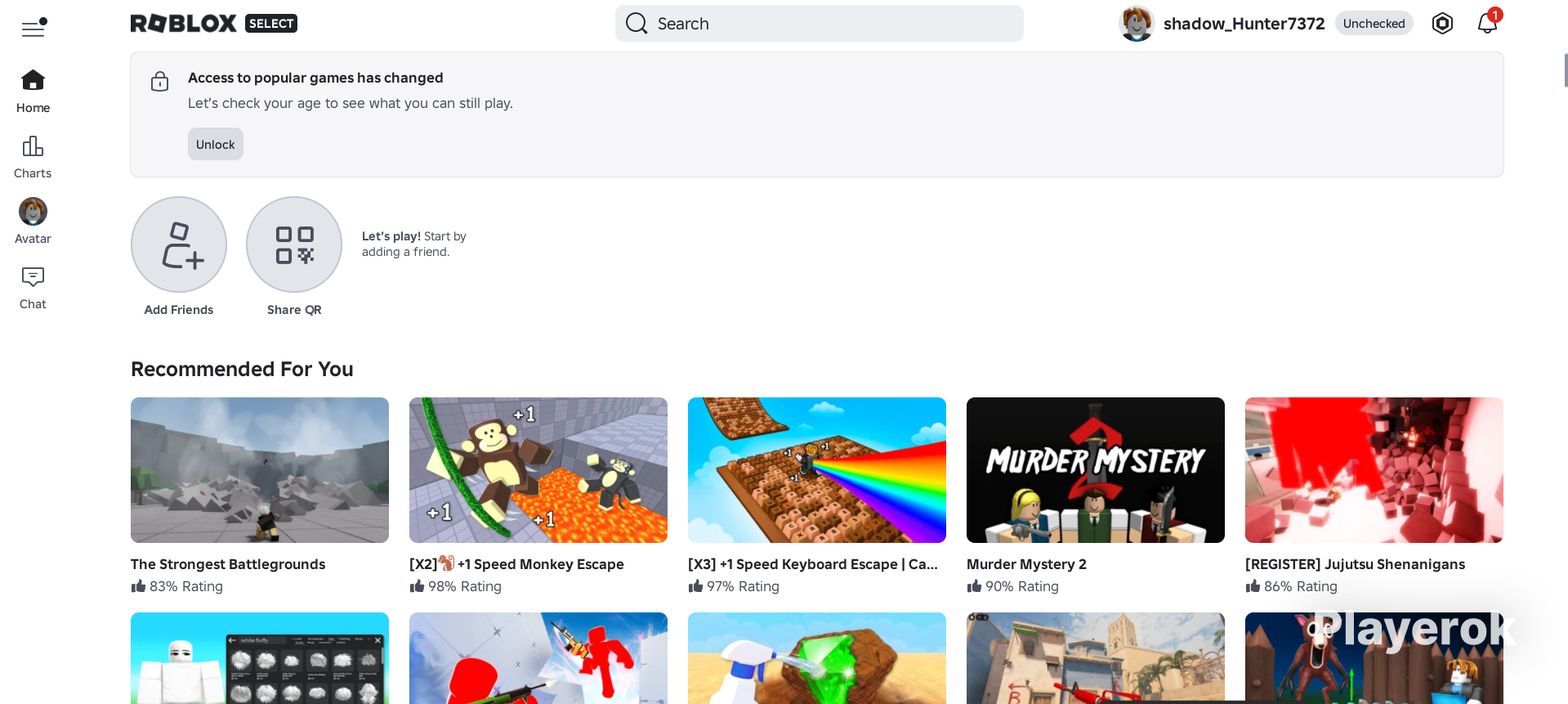
Task: Click the Unchecked age status badge
Action: [x=1374, y=24]
